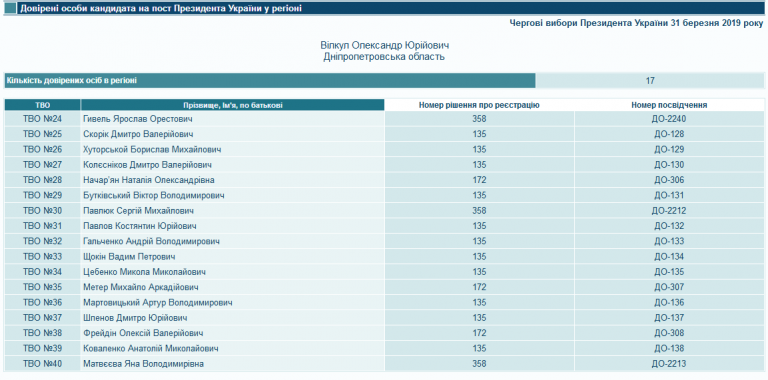Select Матвєєва Яна Володимирівна row name
This screenshot has width=768, height=380.
click(x=144, y=364)
